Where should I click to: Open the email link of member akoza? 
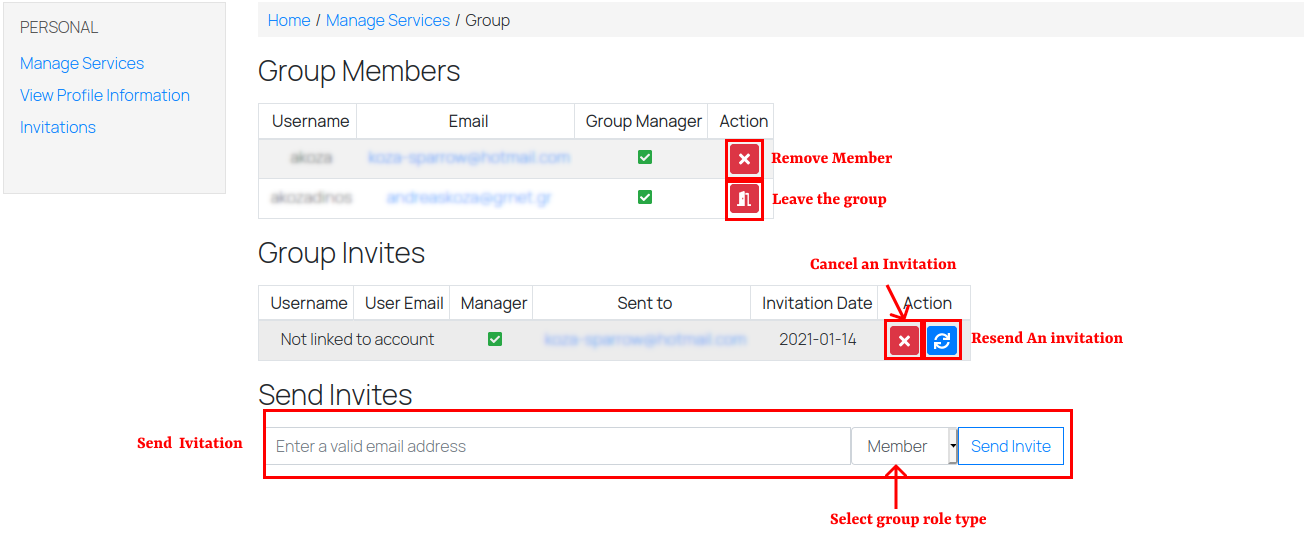469,158
